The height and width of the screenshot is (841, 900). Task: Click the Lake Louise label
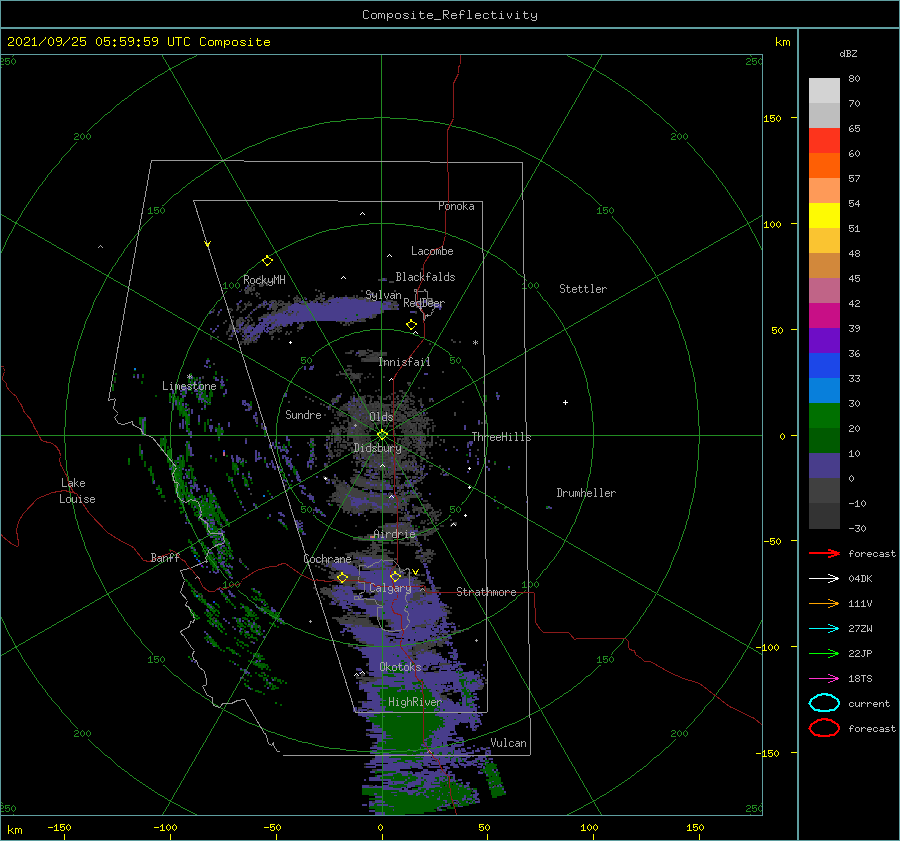click(77, 491)
